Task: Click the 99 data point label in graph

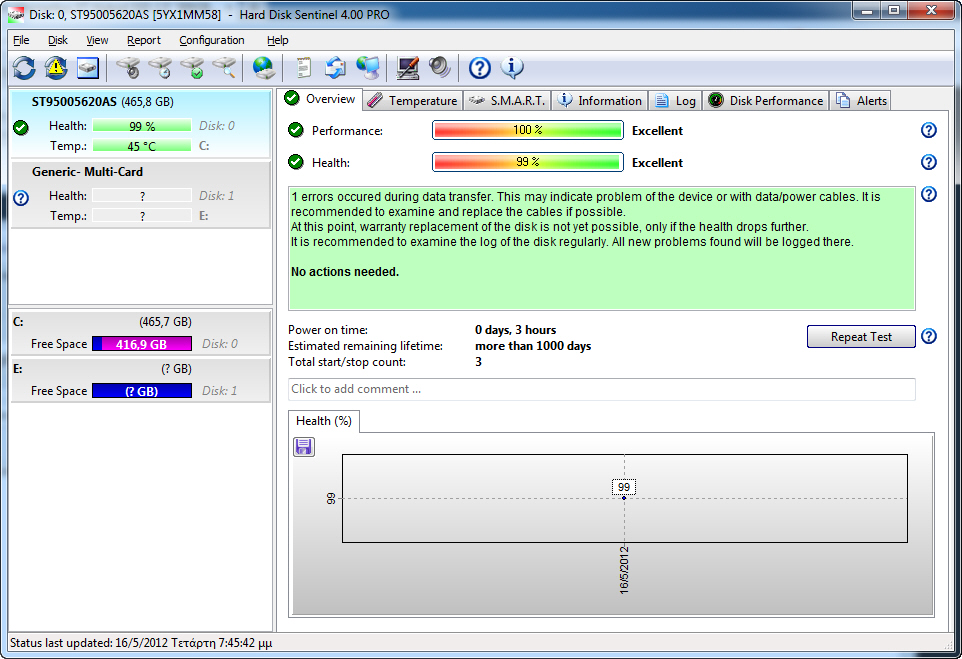Action: [624, 487]
